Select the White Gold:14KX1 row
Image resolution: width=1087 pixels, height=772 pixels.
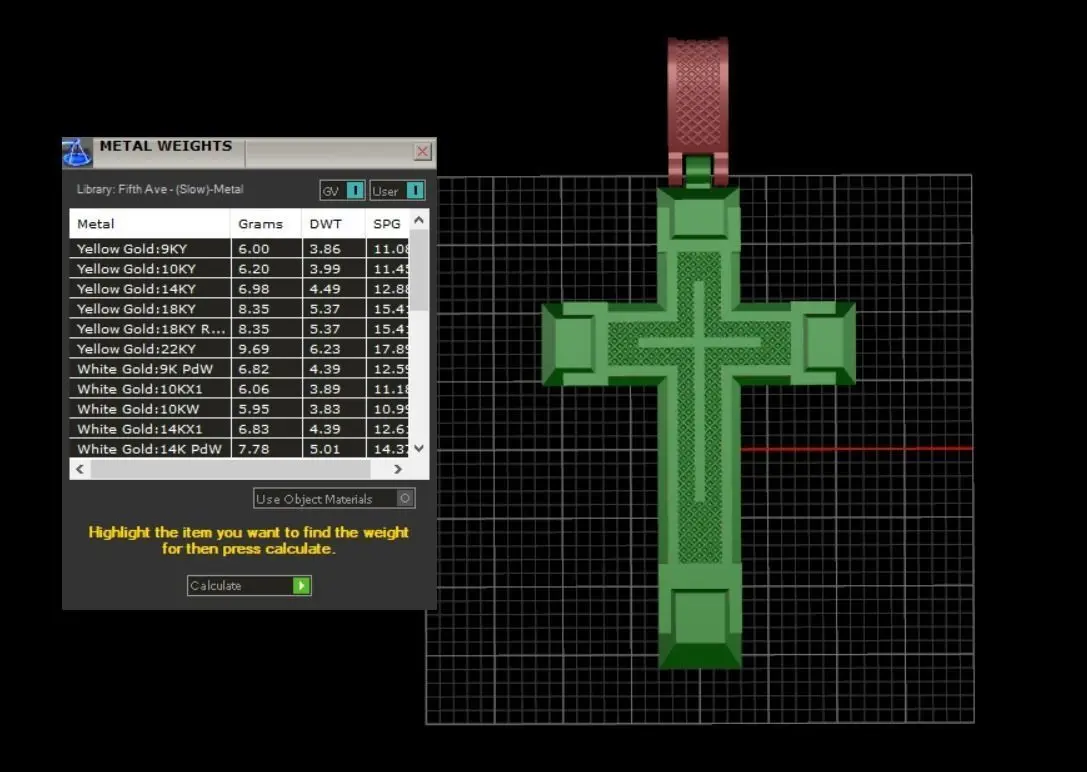click(x=239, y=430)
